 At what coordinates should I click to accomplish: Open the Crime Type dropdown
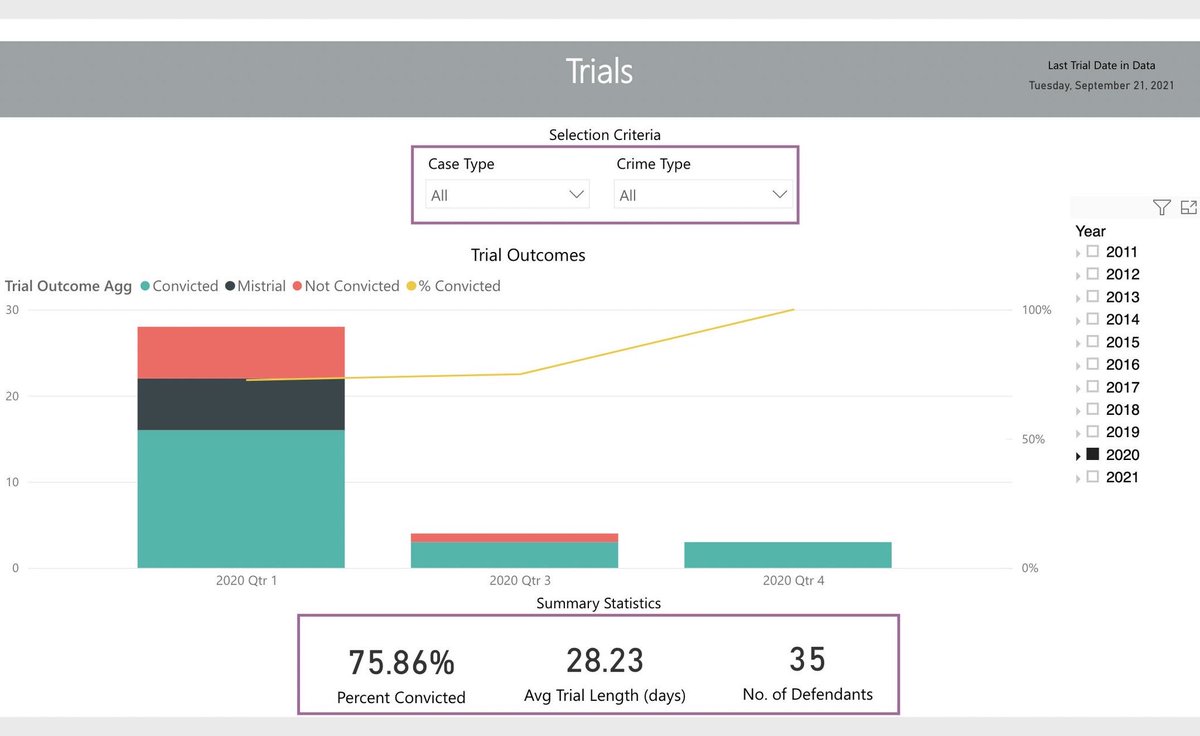pyautogui.click(x=703, y=195)
